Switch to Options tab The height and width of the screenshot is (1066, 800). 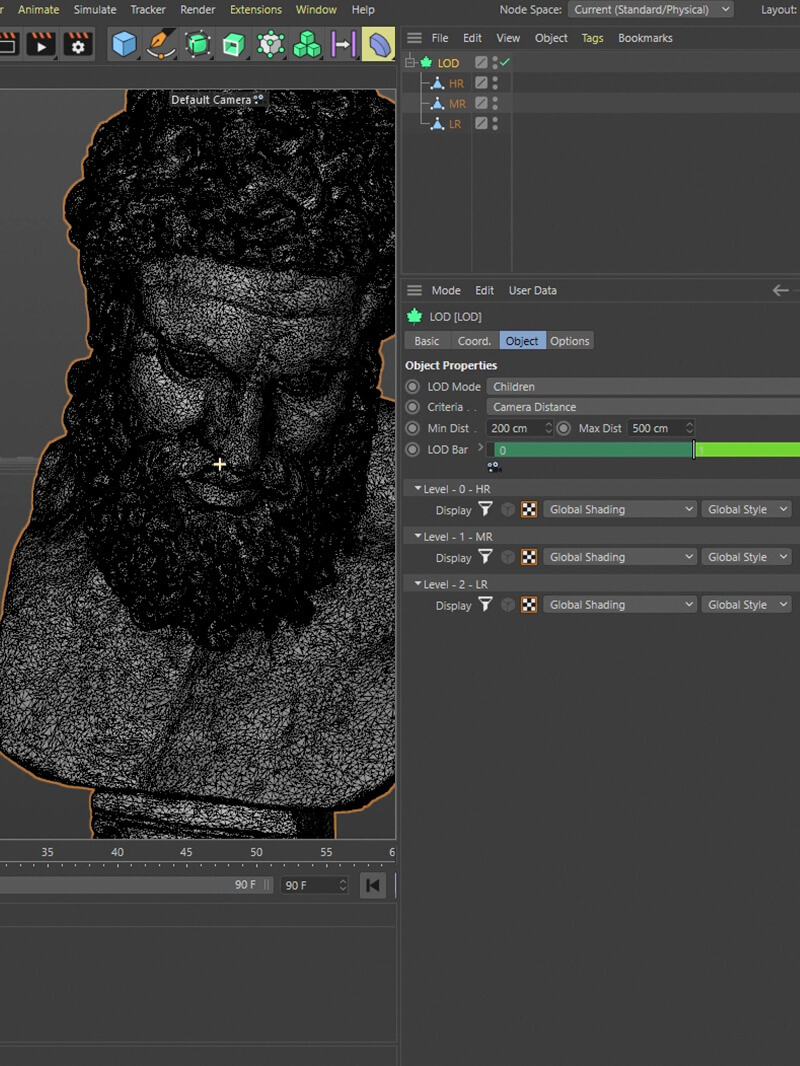tap(570, 341)
